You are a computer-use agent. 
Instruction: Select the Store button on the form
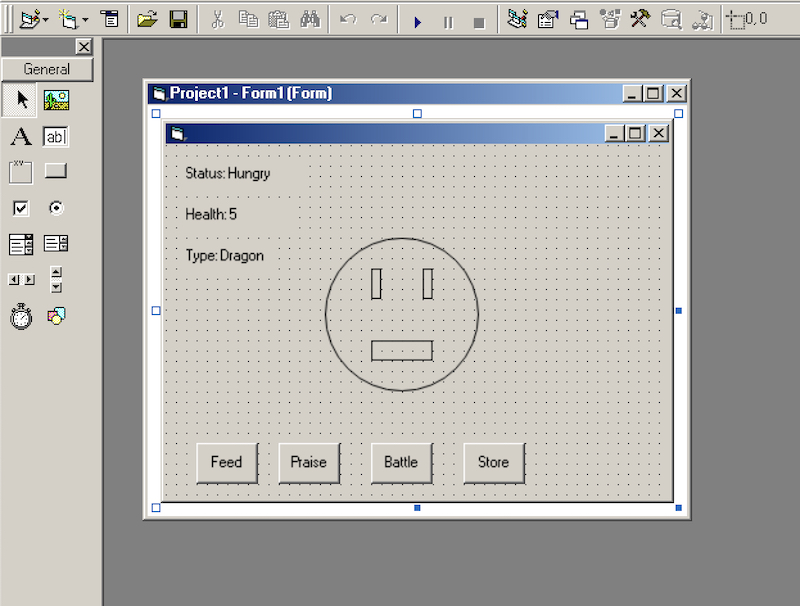493,462
